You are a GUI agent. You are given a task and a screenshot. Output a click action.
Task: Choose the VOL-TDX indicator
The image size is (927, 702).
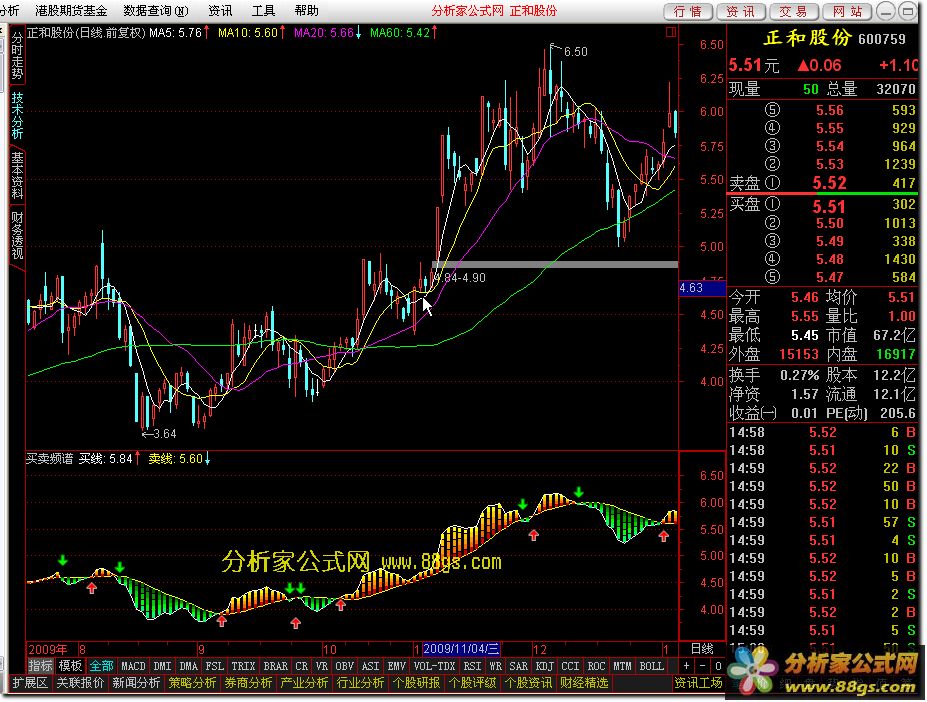434,666
